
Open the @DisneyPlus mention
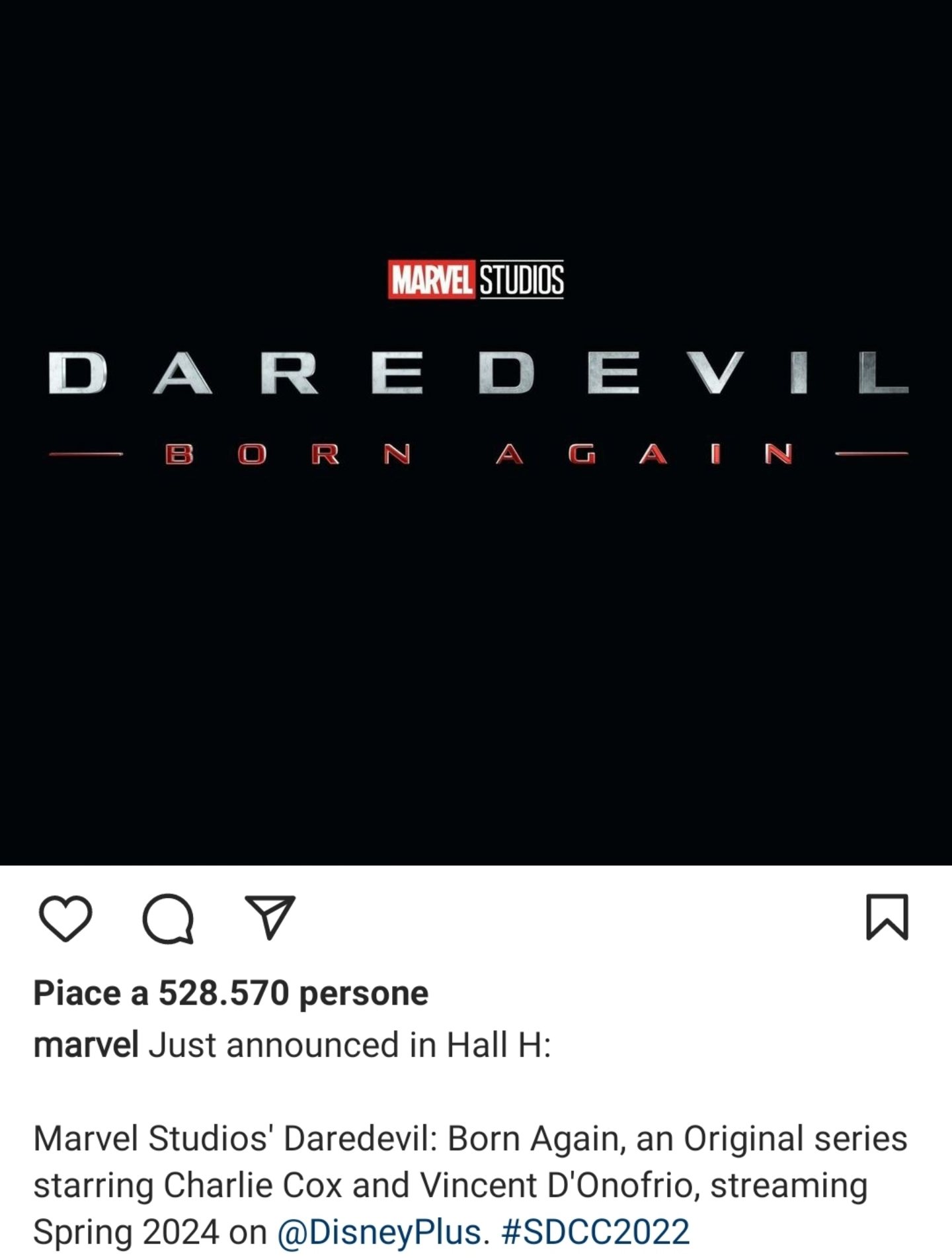379,1232
